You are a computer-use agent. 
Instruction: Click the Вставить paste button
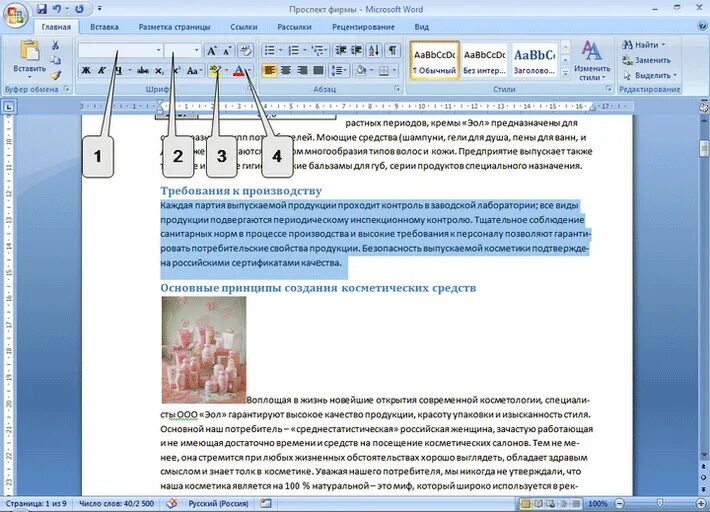tap(29, 60)
